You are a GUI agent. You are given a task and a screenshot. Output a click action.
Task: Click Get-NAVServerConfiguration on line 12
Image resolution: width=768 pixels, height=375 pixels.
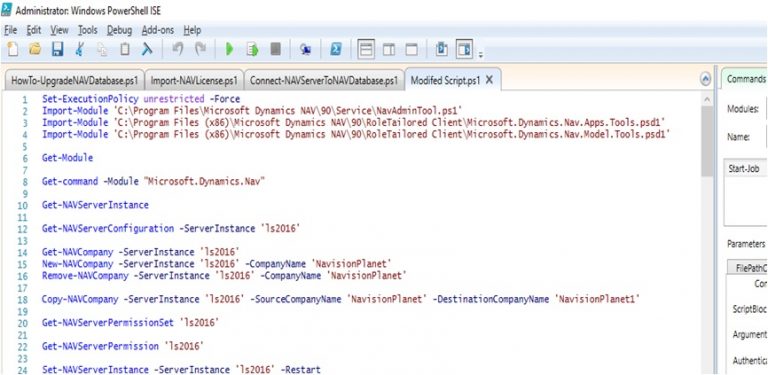[108, 228]
